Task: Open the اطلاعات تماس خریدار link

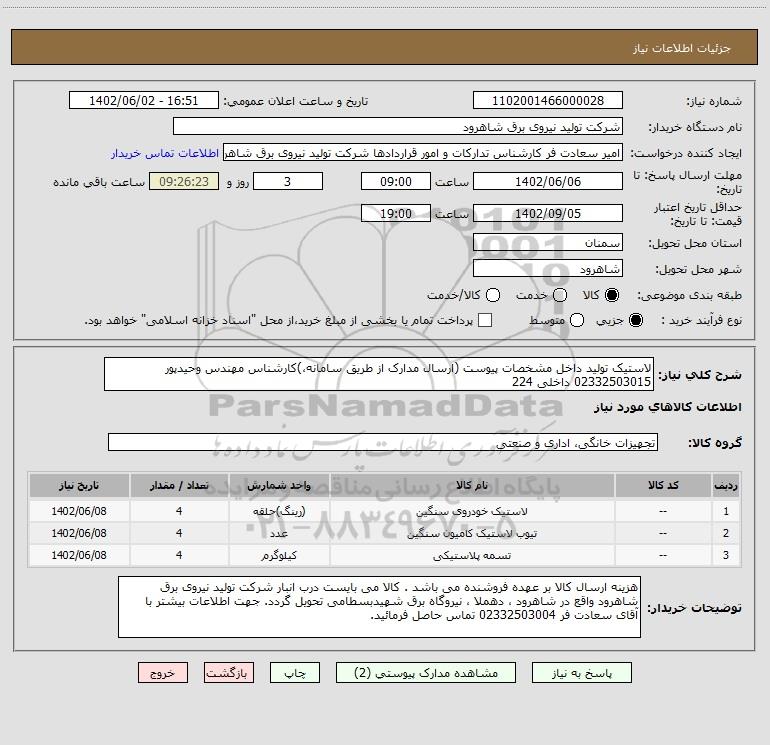Action: [165, 153]
